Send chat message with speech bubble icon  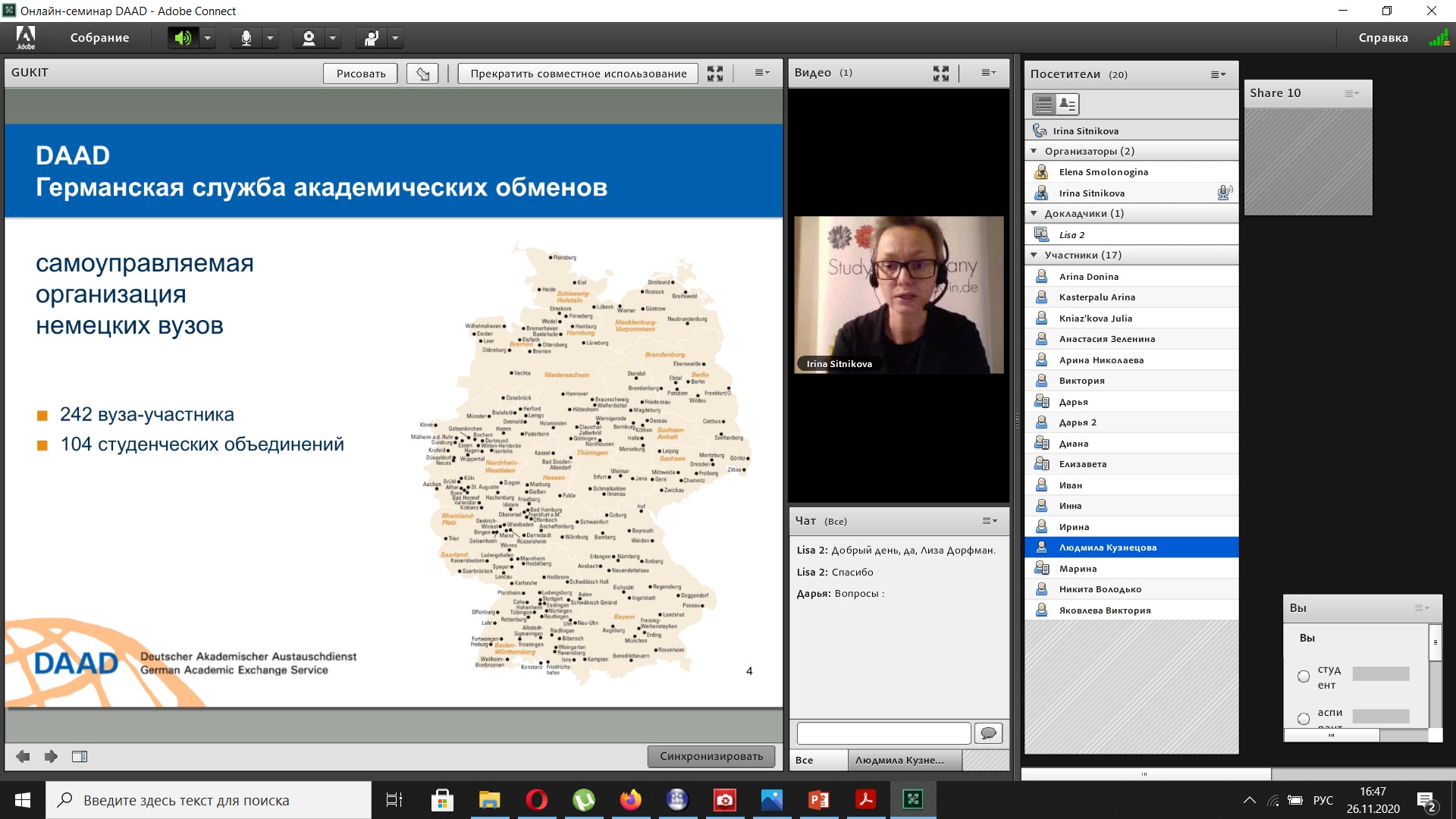coord(987,733)
